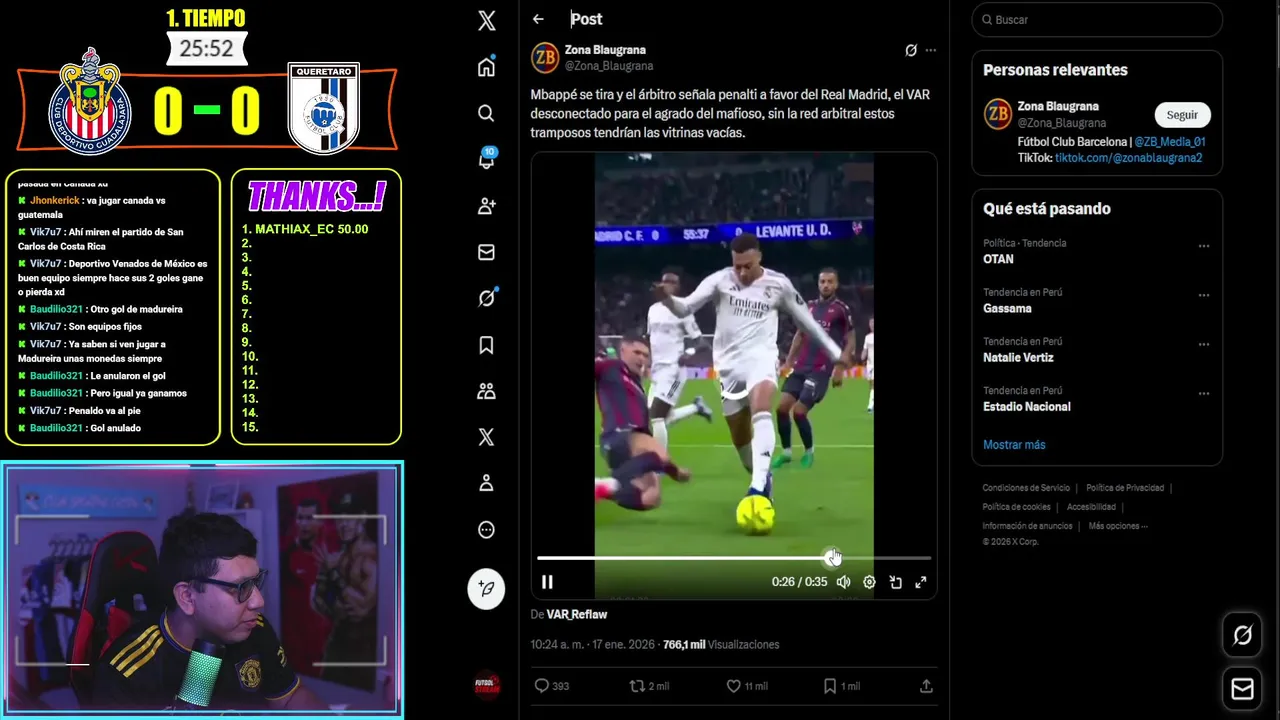The image size is (1280, 720).
Task: Open more options for the OTAN trend
Action: 1204,246
